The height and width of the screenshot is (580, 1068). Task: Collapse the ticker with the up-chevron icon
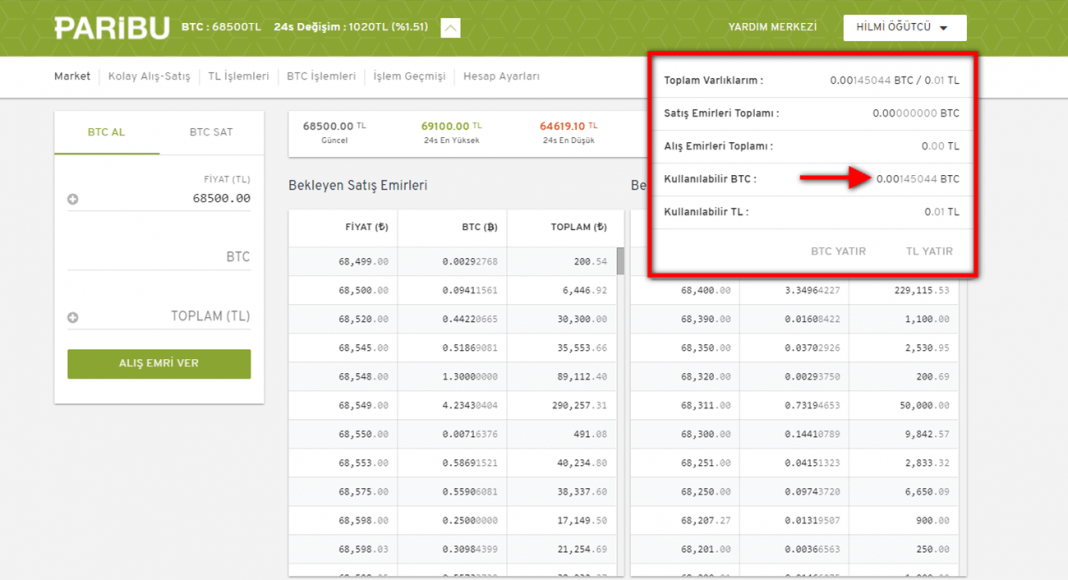click(x=450, y=28)
